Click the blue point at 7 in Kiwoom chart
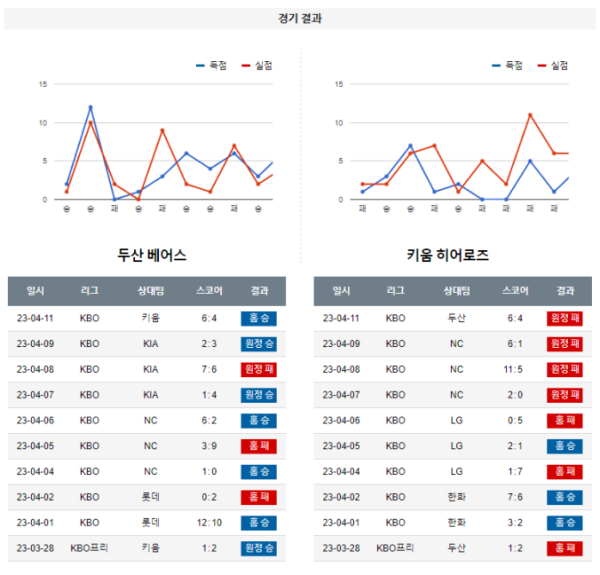 click(x=411, y=145)
